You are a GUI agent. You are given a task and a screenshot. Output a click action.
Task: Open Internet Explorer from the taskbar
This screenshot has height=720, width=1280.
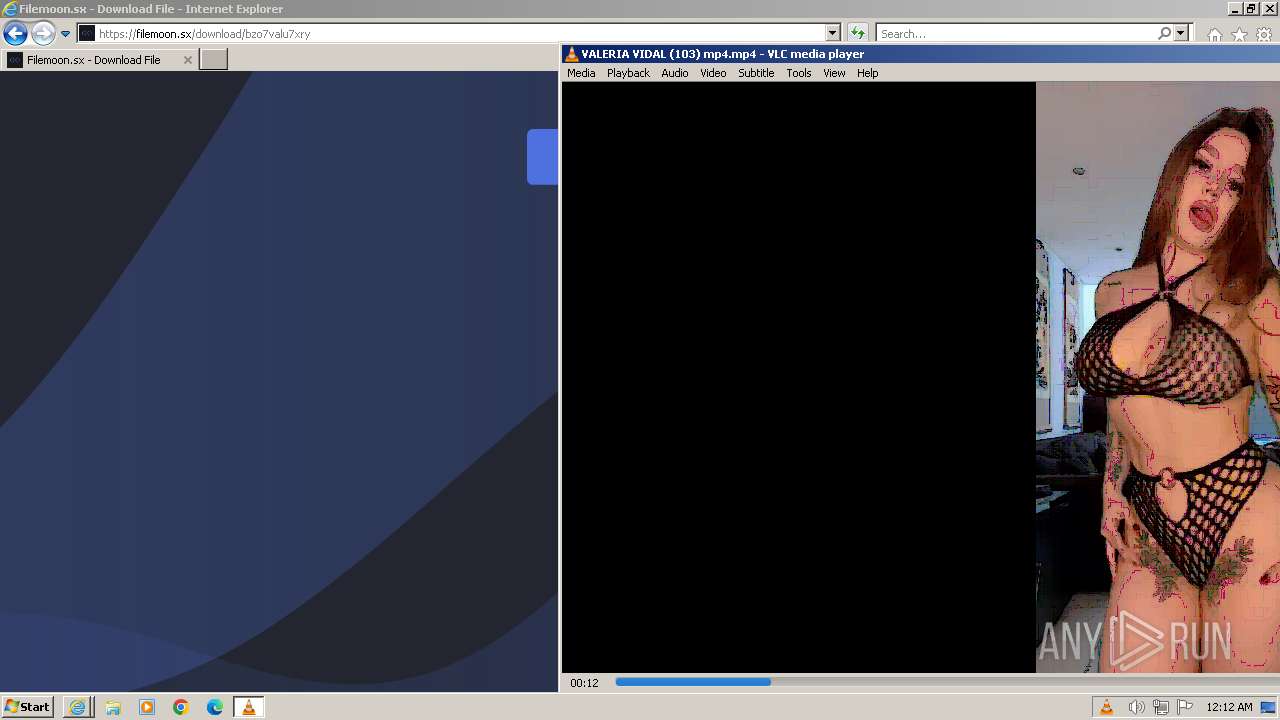point(77,707)
